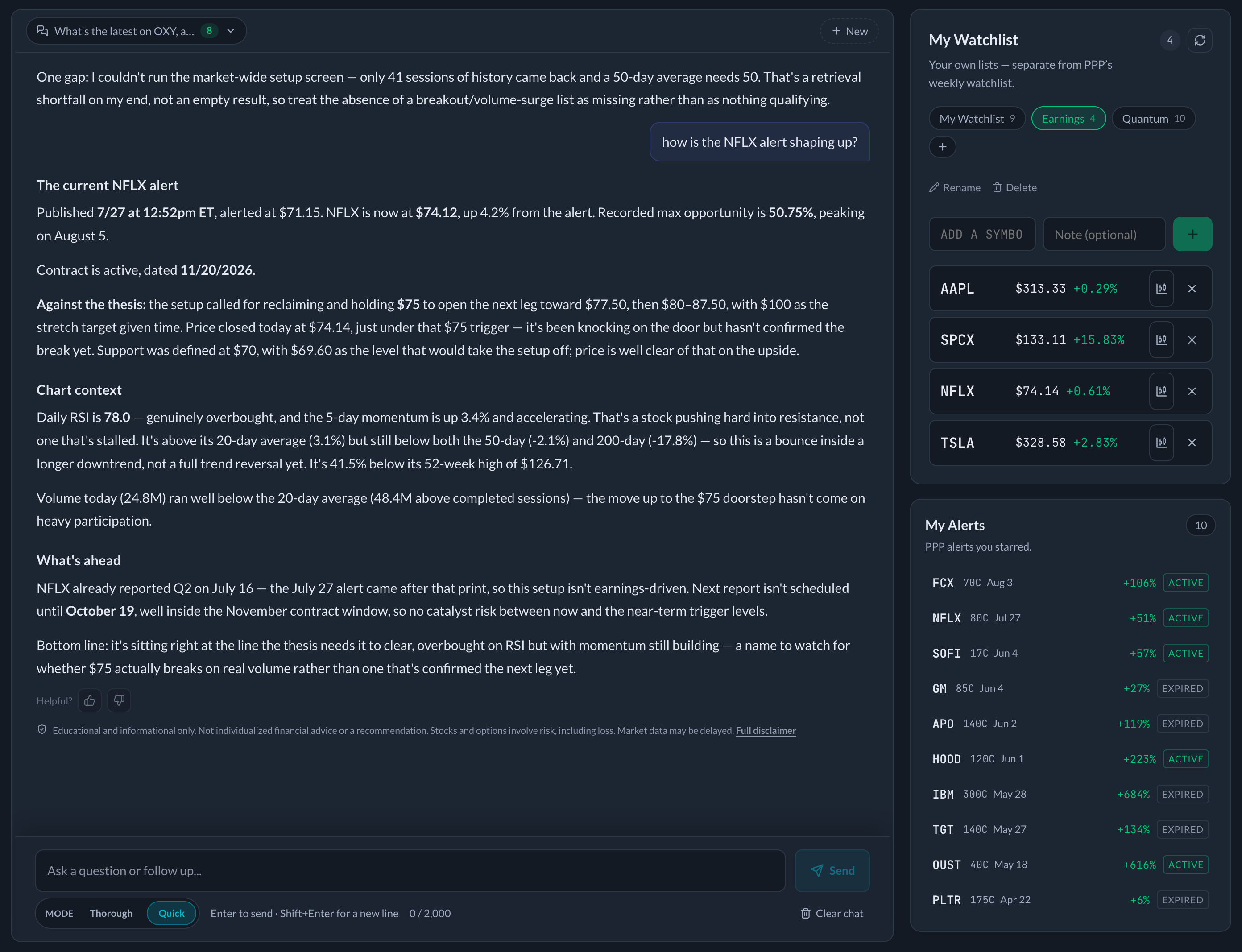
Task: Mark the answer helpful with thumbs up
Action: [90, 700]
